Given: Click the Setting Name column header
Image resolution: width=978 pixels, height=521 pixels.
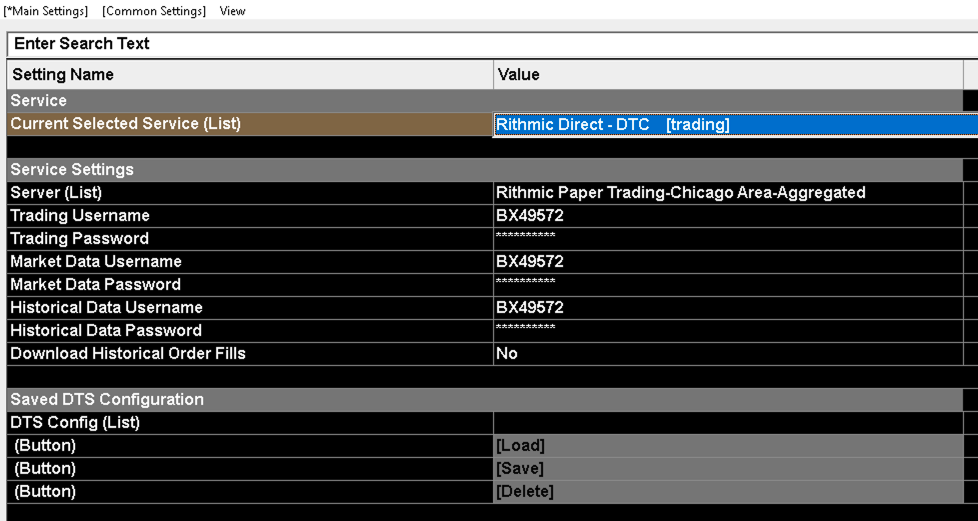Looking at the screenshot, I should pyautogui.click(x=250, y=75).
